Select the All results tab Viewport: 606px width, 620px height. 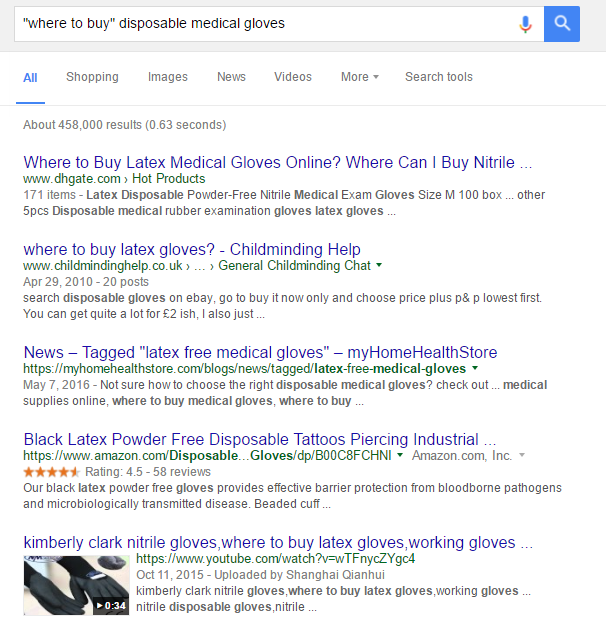(30, 78)
